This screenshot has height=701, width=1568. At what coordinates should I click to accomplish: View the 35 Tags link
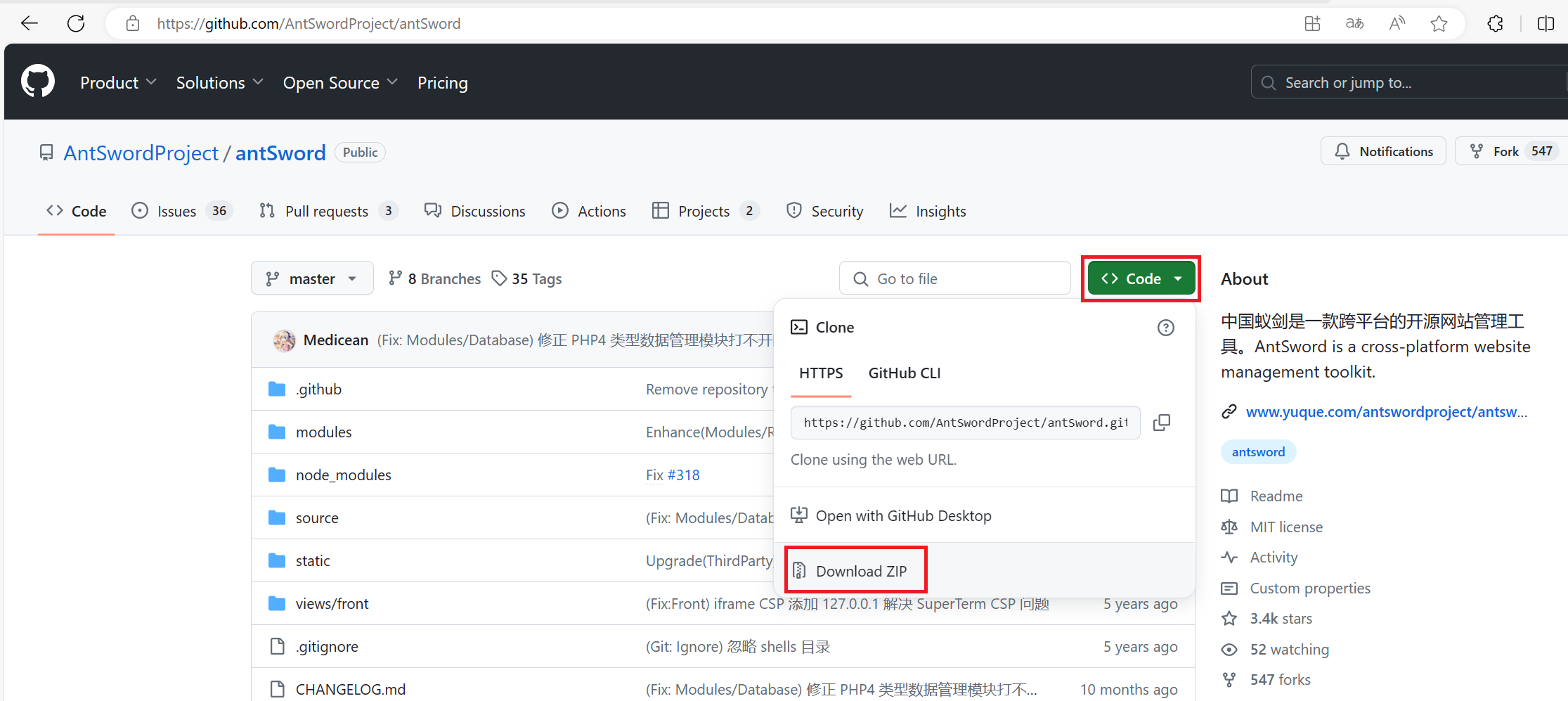tap(526, 278)
